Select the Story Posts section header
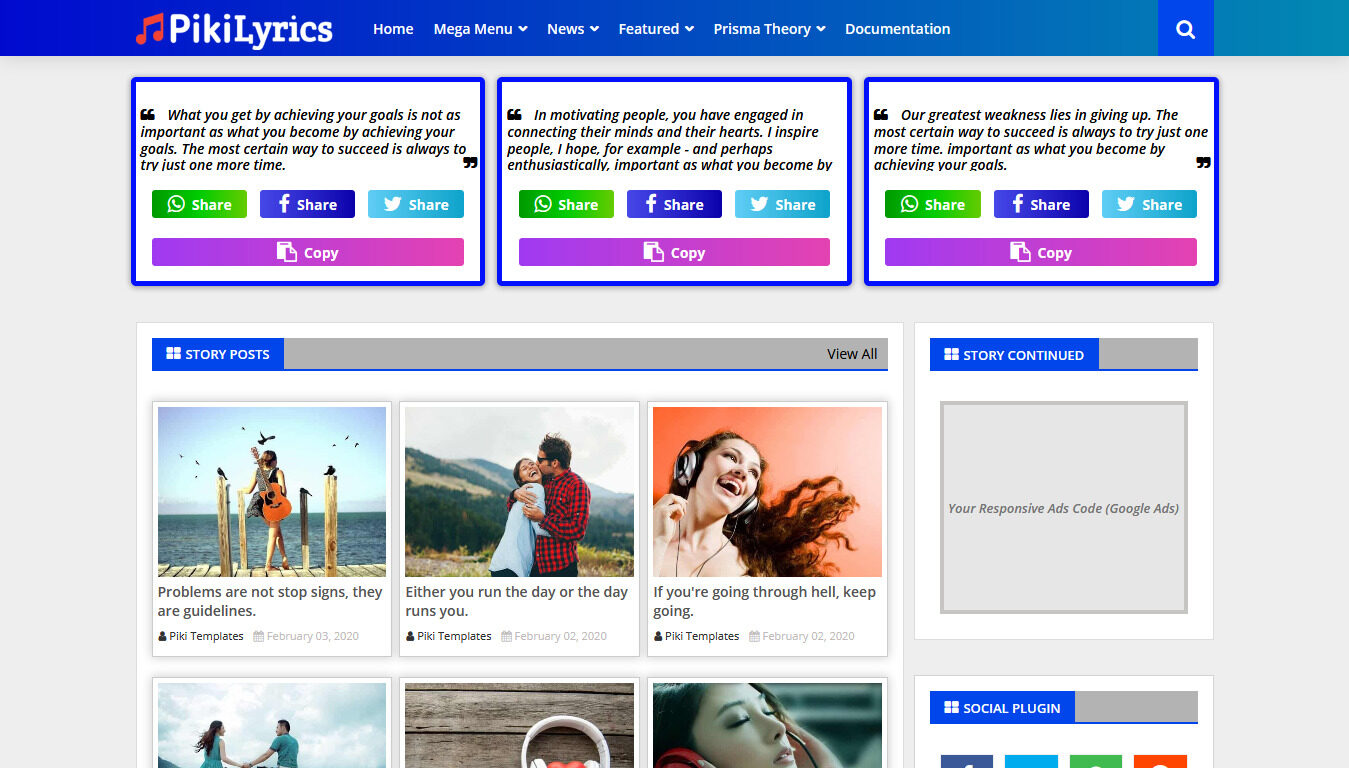This screenshot has height=768, width=1349. (218, 354)
